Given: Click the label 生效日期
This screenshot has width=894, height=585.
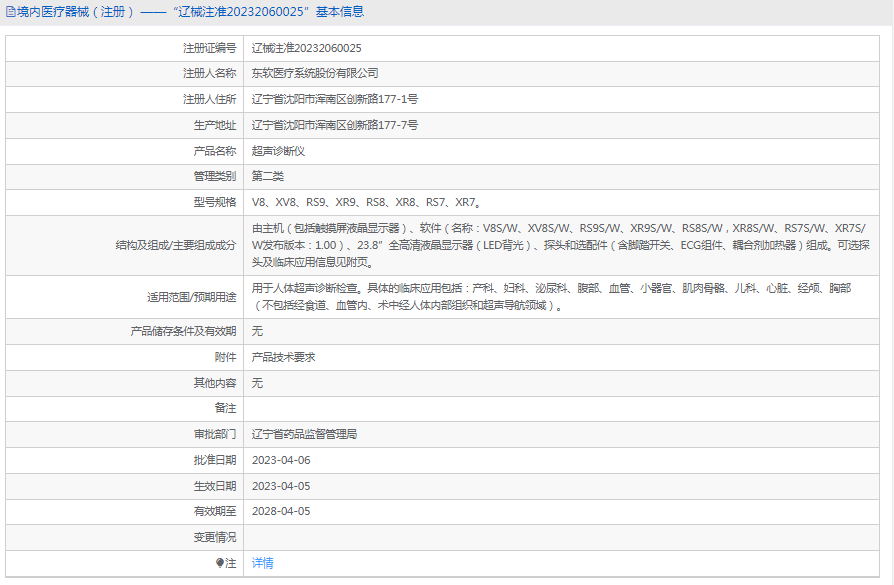Looking at the screenshot, I should coord(214,486).
